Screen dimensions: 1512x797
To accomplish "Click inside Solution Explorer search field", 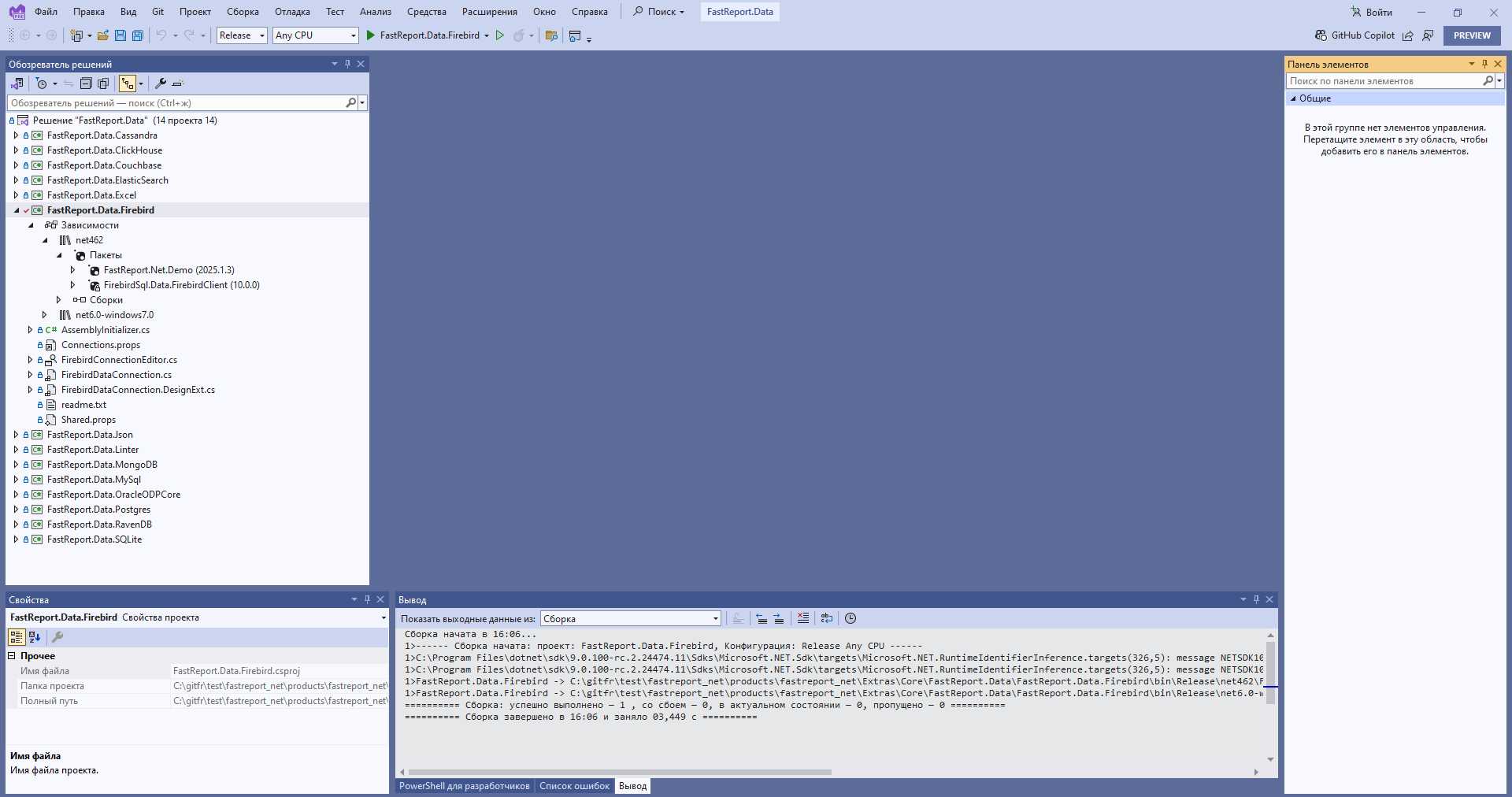I will click(x=176, y=103).
